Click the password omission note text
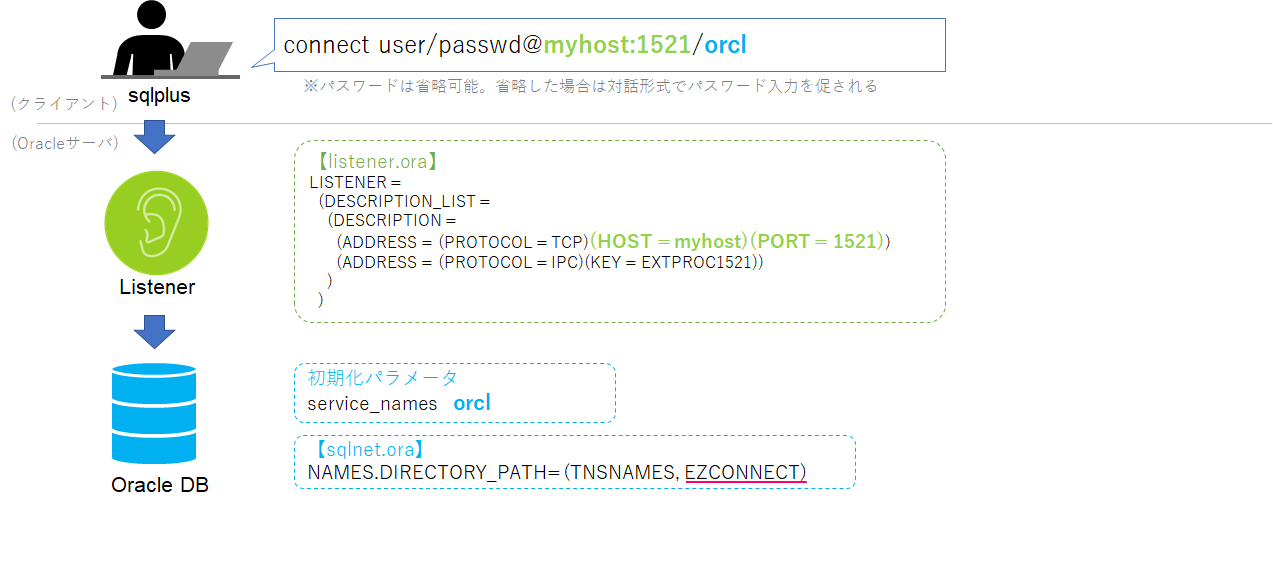Viewport: 1273px width, 565px height. click(x=590, y=86)
